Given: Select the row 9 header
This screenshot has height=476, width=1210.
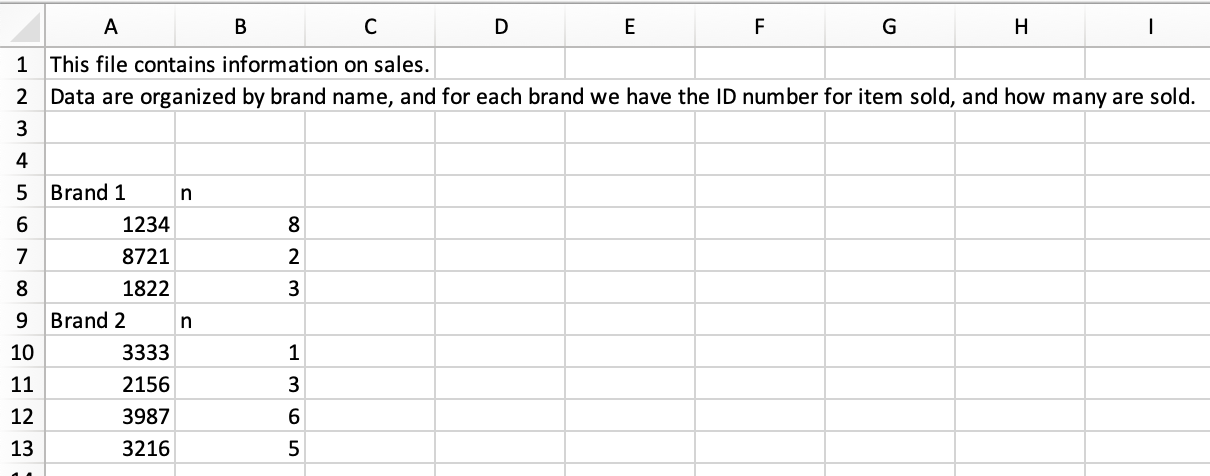Looking at the screenshot, I should tap(21, 321).
